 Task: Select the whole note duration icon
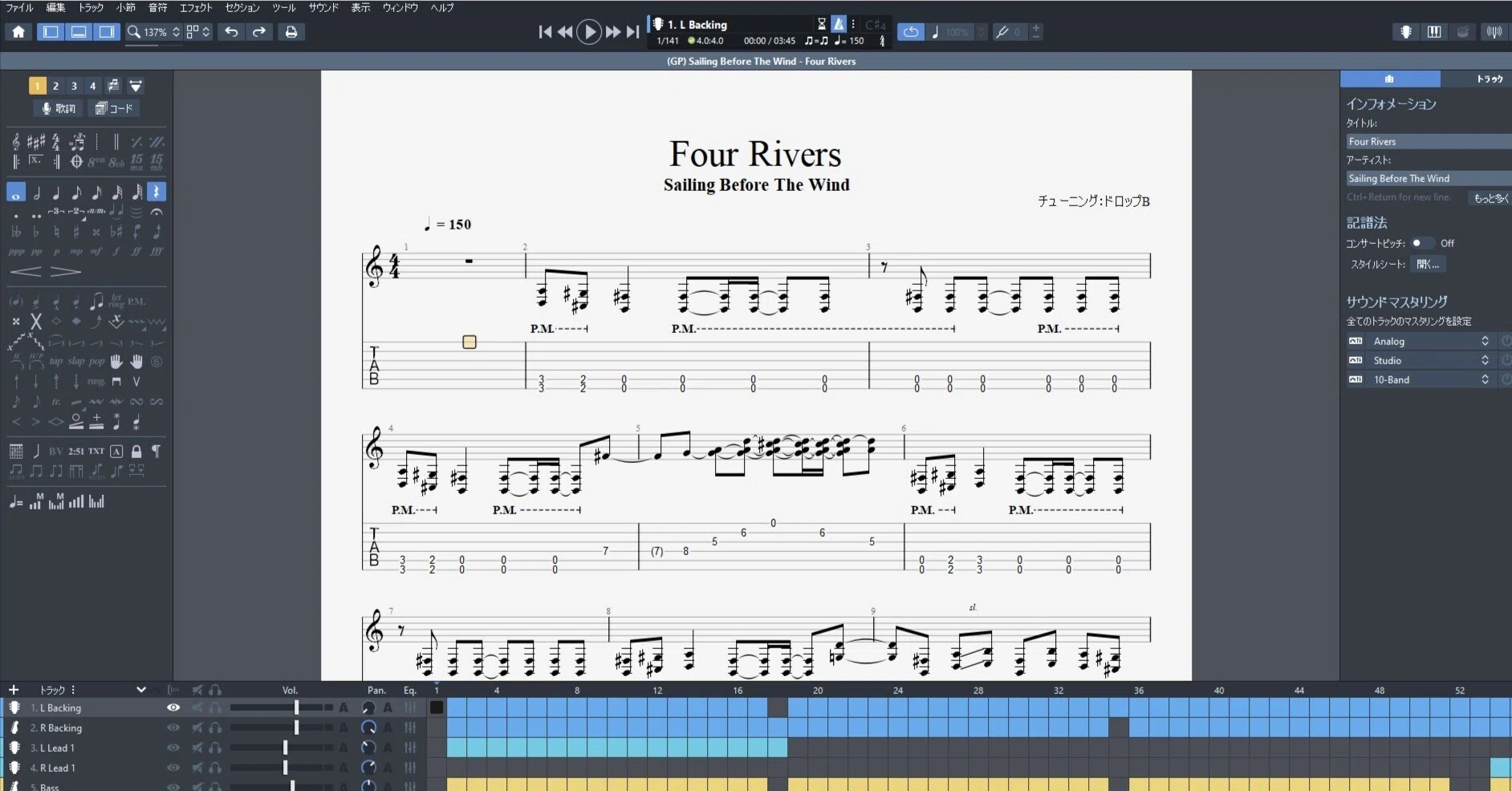16,193
